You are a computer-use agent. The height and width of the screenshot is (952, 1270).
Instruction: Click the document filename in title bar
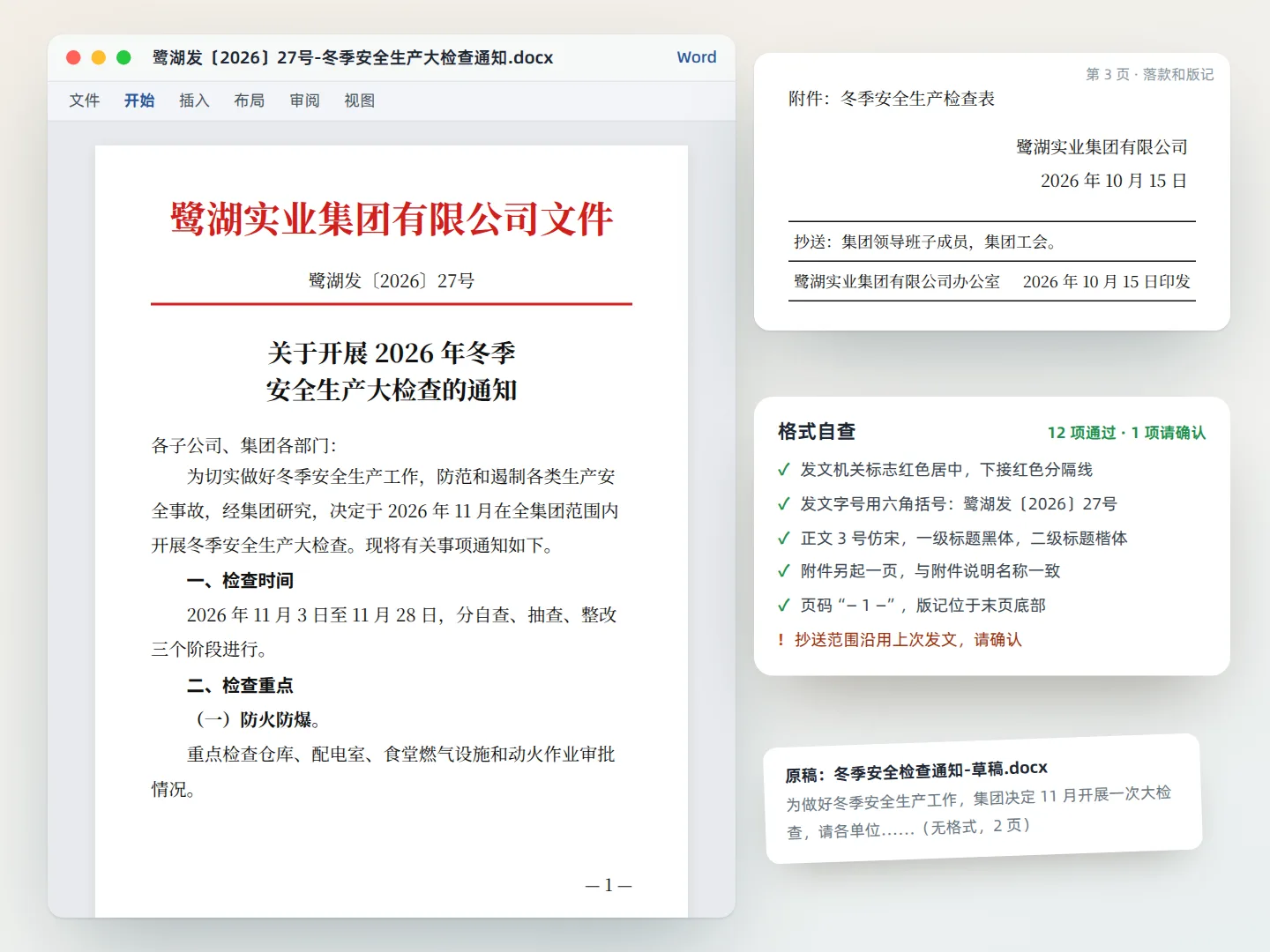pyautogui.click(x=353, y=57)
